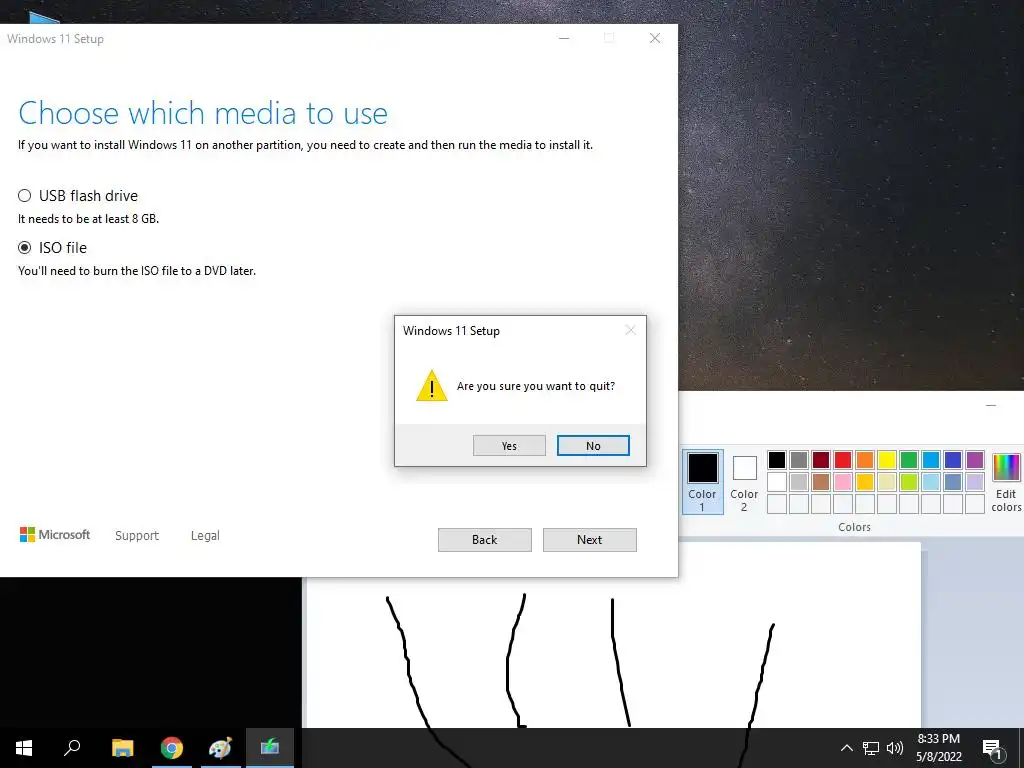Select Color 1 in Paint
This screenshot has height=768, width=1024.
click(703, 481)
